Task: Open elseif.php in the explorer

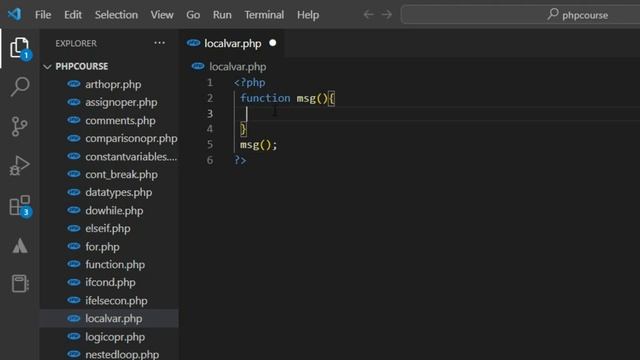Action: 109,229
